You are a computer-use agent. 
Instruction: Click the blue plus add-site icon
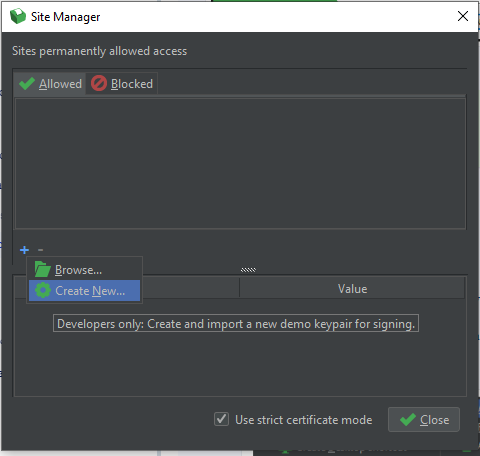pos(24,250)
